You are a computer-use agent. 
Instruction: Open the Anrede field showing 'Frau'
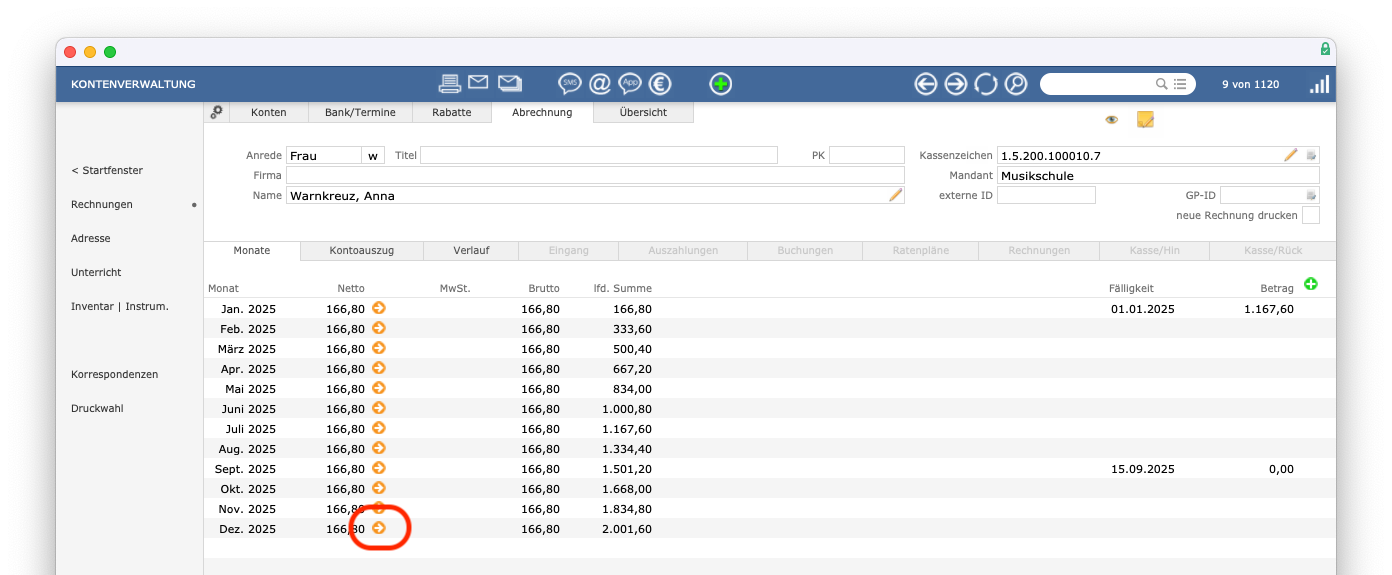click(323, 155)
